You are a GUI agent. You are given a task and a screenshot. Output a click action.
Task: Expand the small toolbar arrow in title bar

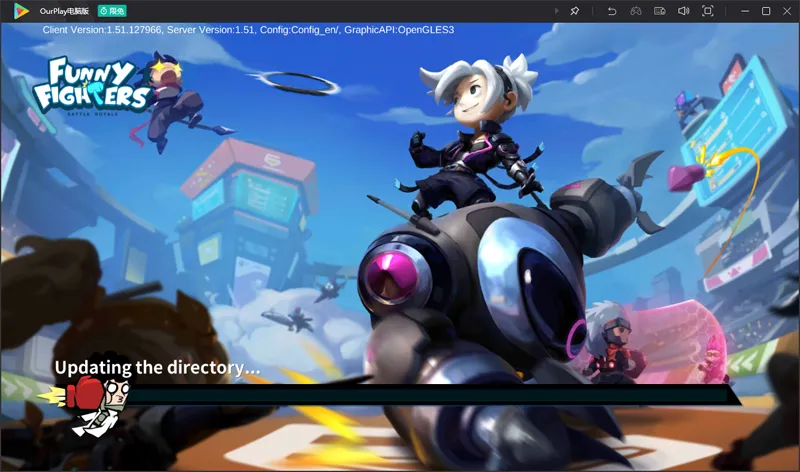[556, 11]
